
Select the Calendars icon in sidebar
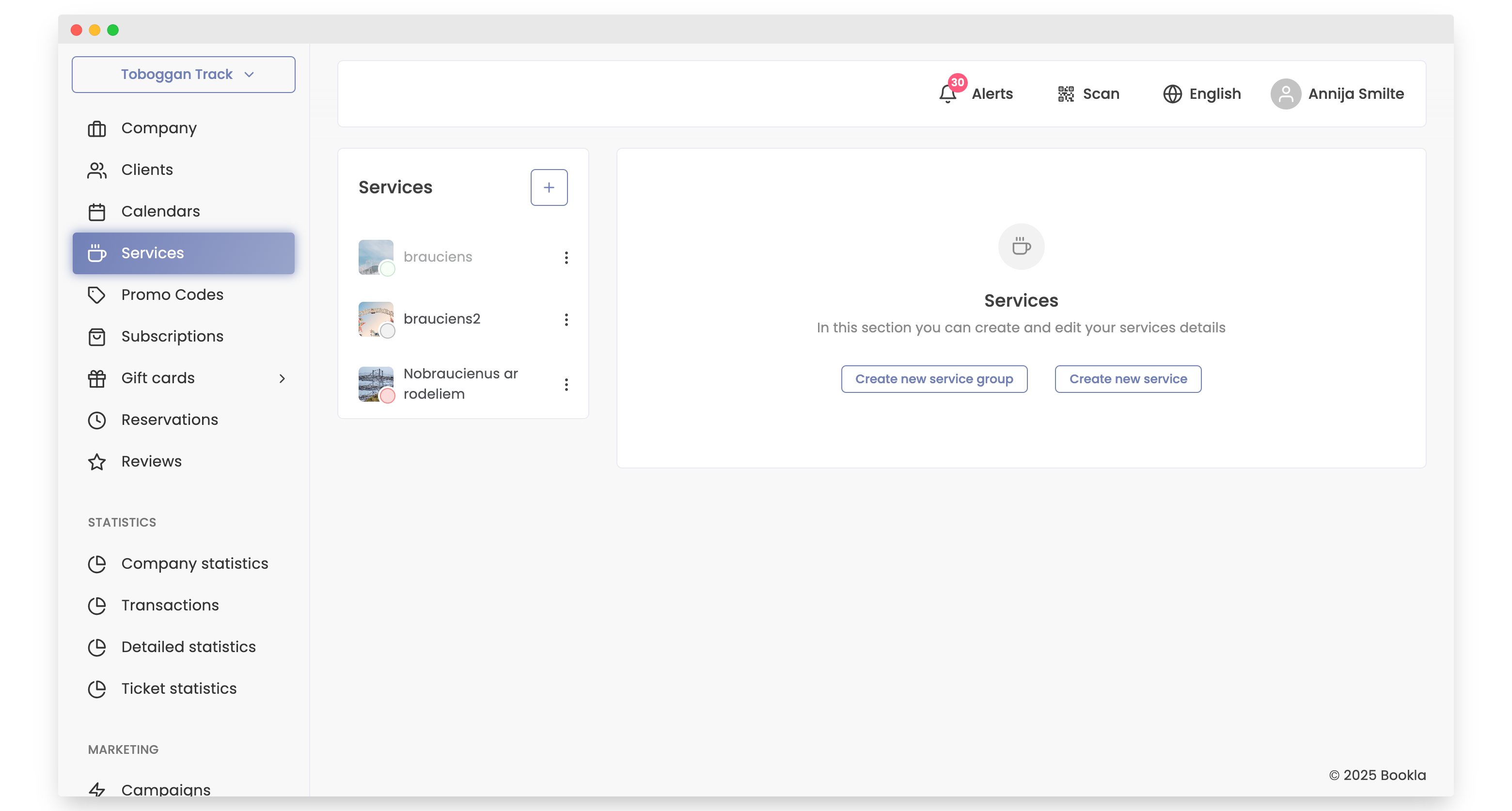pos(97,211)
